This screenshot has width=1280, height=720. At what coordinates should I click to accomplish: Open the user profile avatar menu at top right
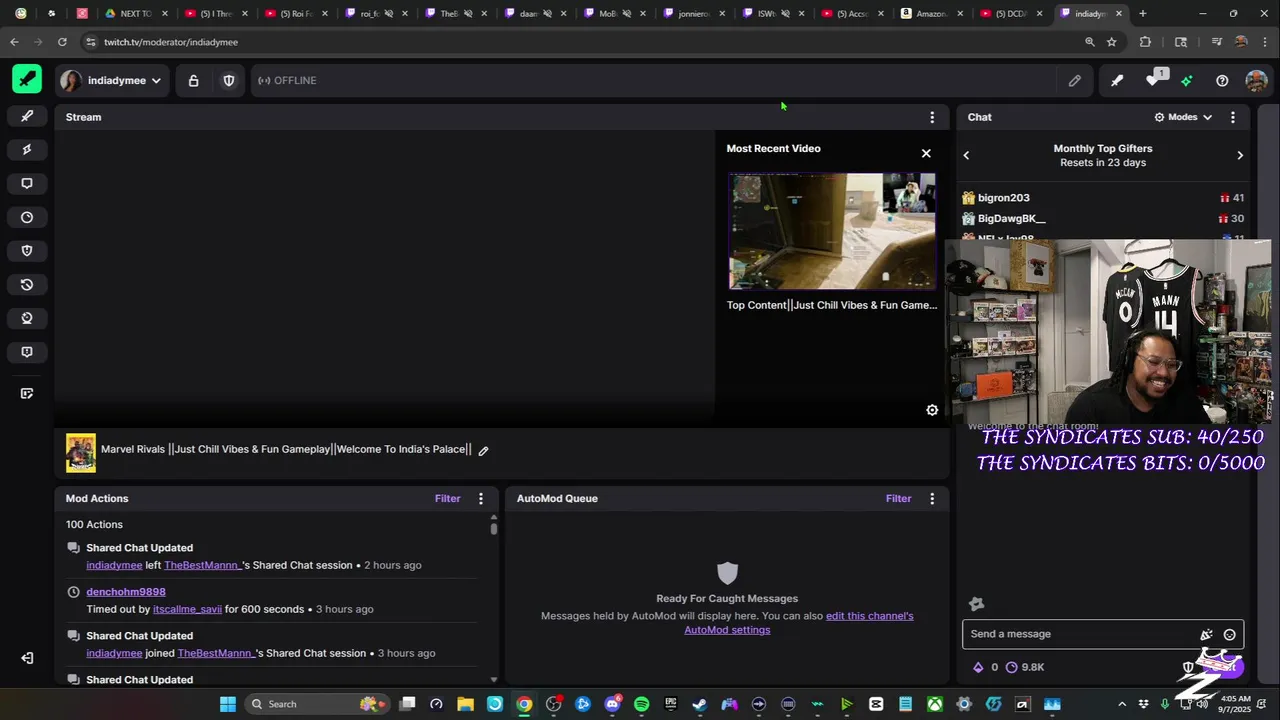(x=1257, y=81)
